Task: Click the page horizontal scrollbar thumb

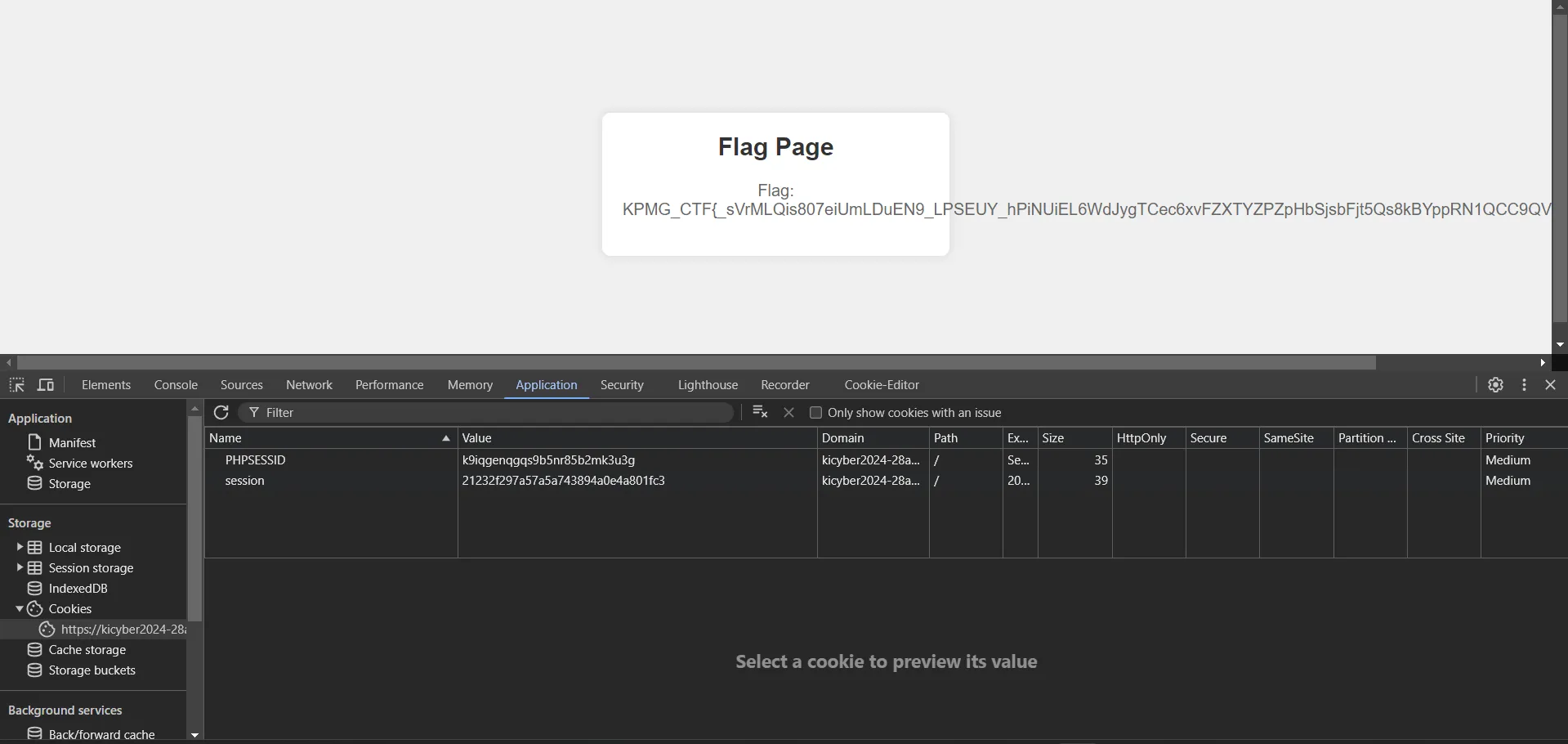Action: (x=696, y=362)
